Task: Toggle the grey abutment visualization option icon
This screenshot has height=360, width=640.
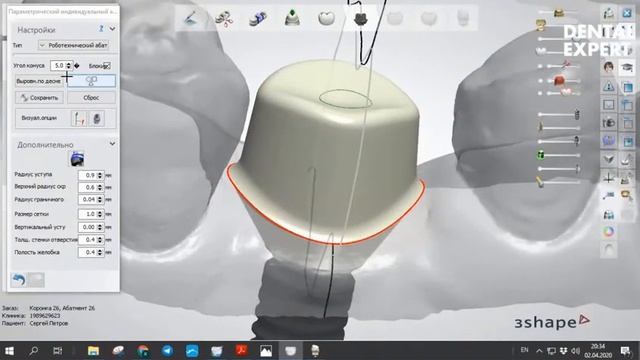Action: click(x=97, y=118)
